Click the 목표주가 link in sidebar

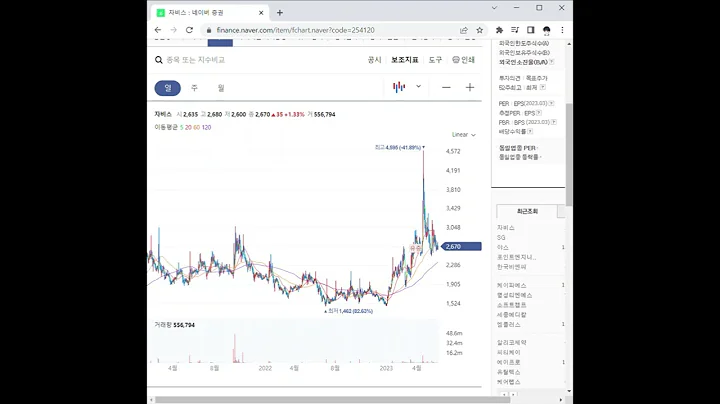pos(537,79)
